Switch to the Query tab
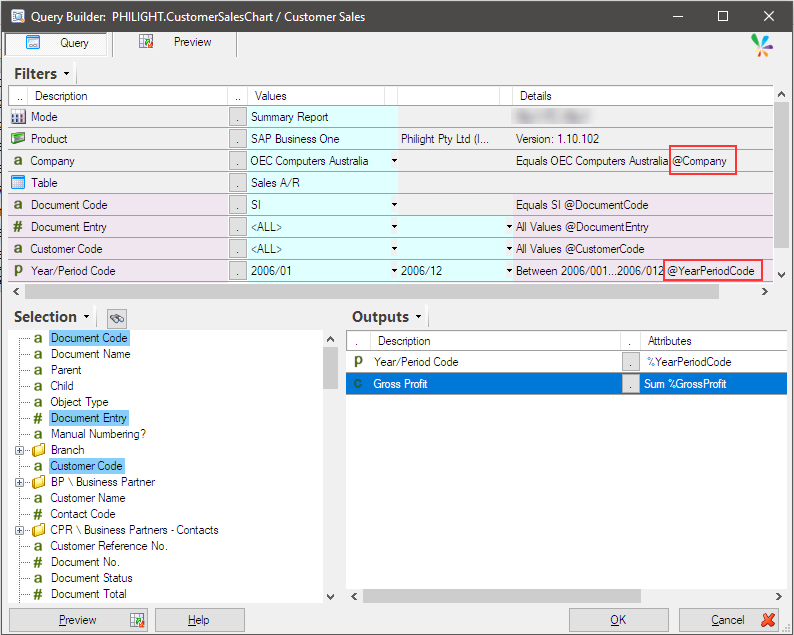This screenshot has width=794, height=635. (x=56, y=44)
